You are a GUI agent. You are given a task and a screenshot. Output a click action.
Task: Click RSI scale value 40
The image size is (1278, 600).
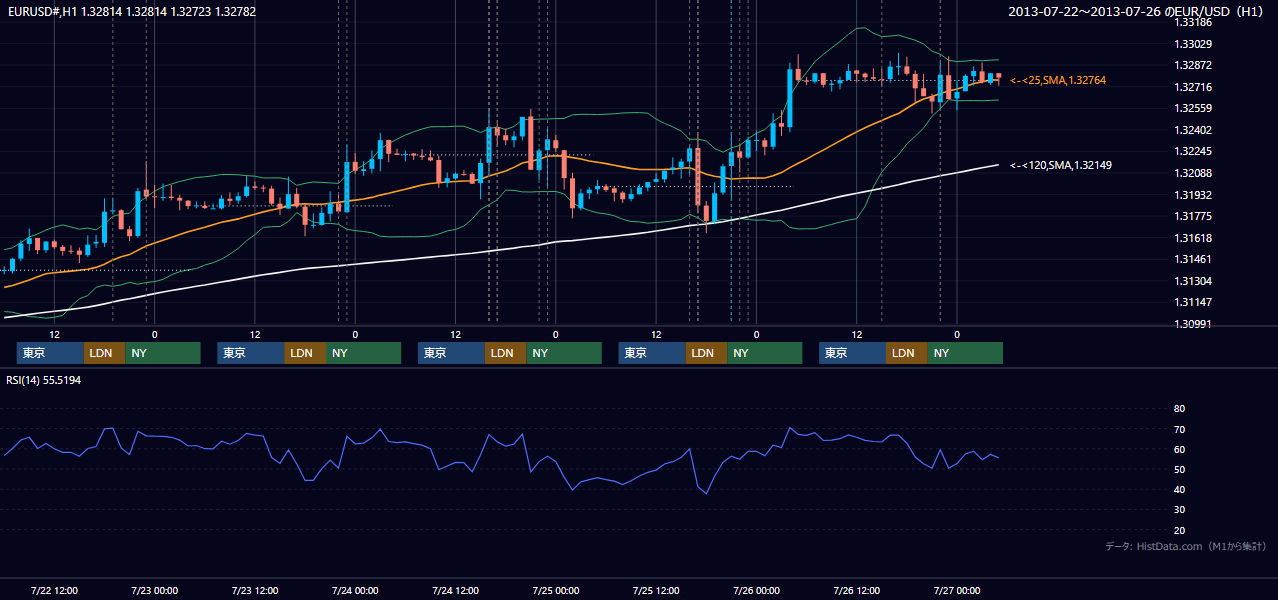[1179, 489]
